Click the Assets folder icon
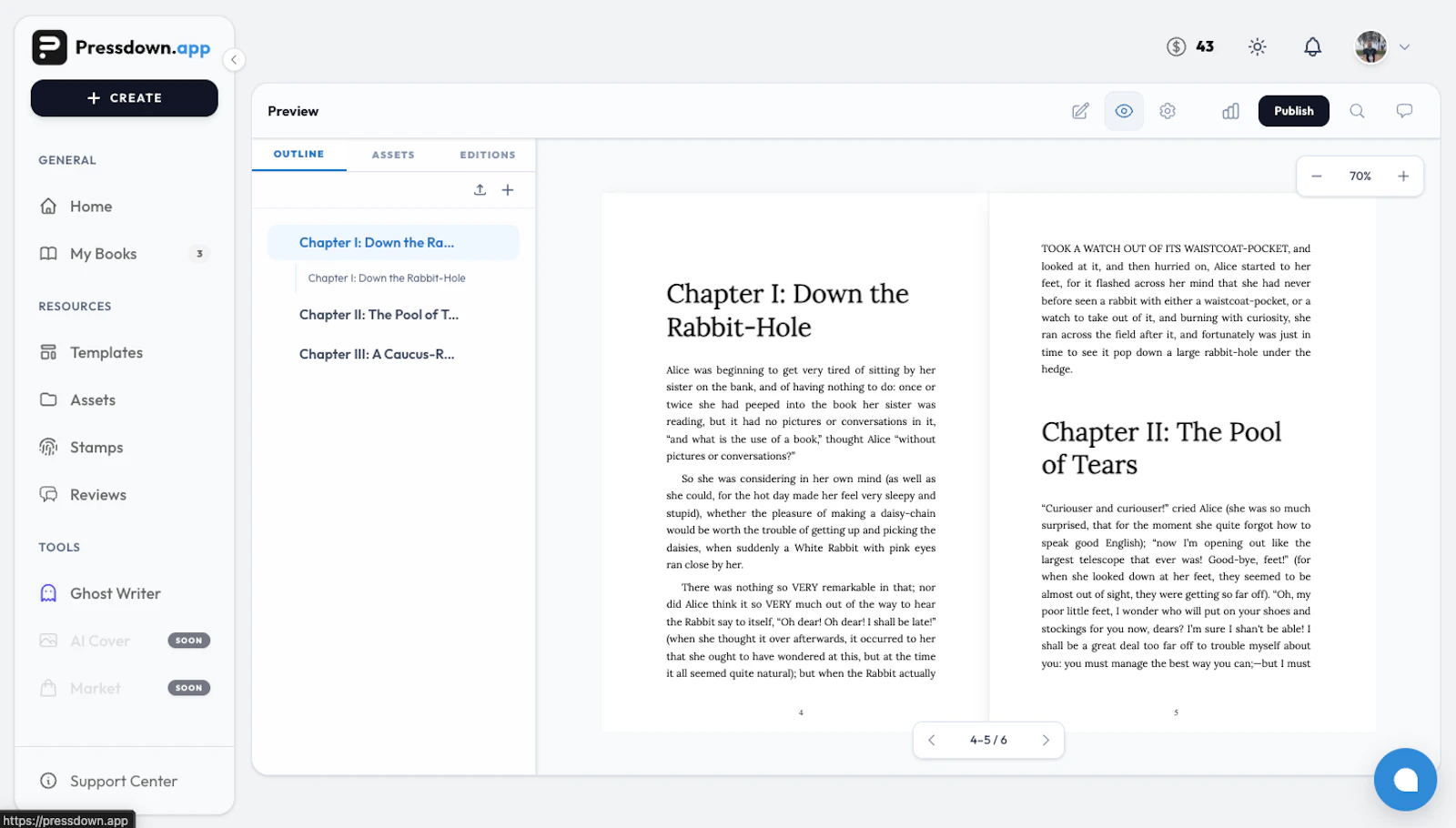 coord(48,400)
